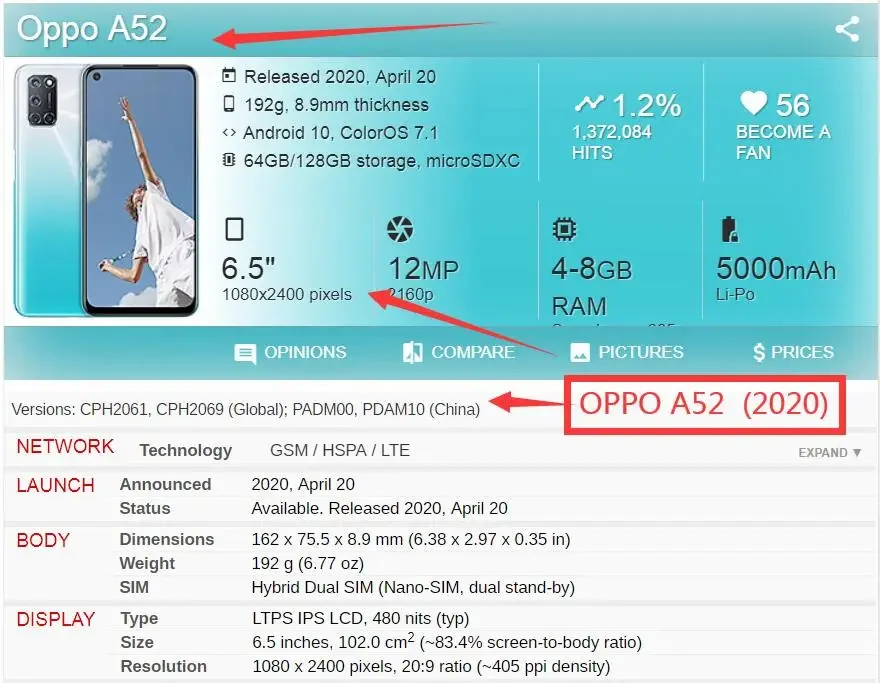
Task: Click the NETWORK section heading link
Action: click(x=65, y=446)
